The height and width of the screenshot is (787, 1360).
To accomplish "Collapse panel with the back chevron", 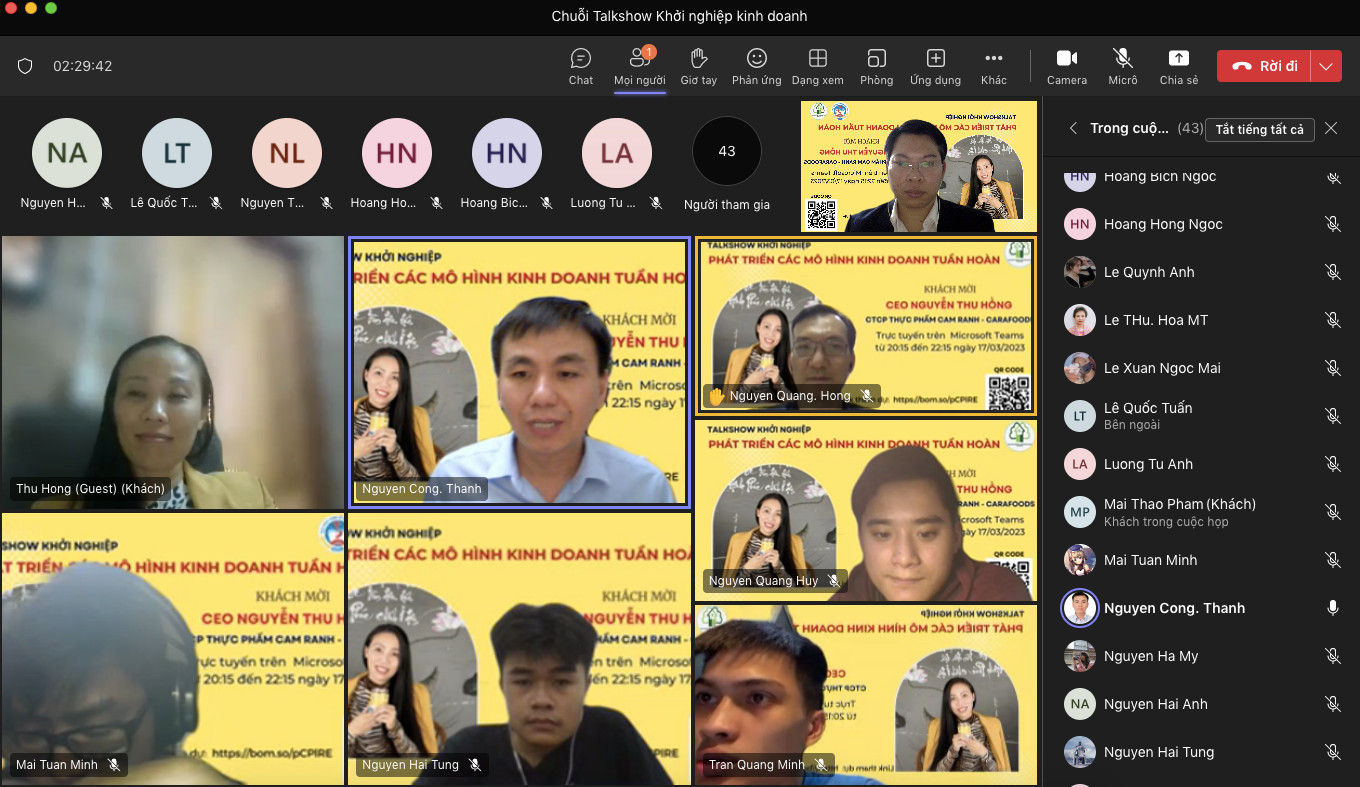I will click(1073, 128).
